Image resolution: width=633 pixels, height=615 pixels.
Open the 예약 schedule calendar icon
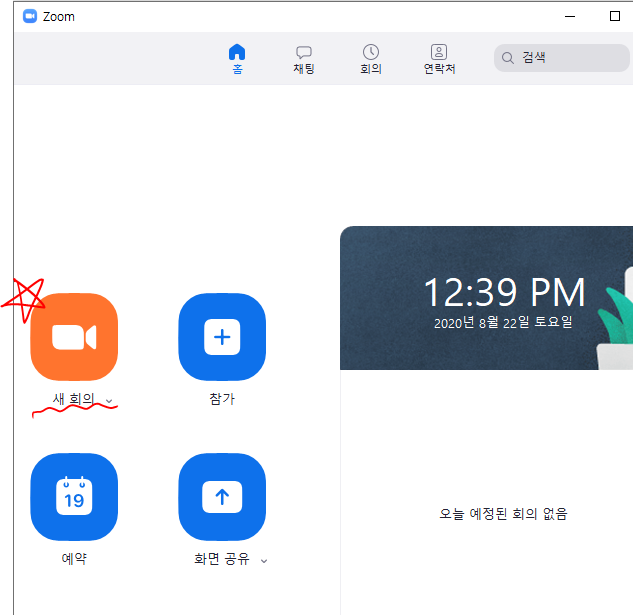pyautogui.click(x=74, y=497)
